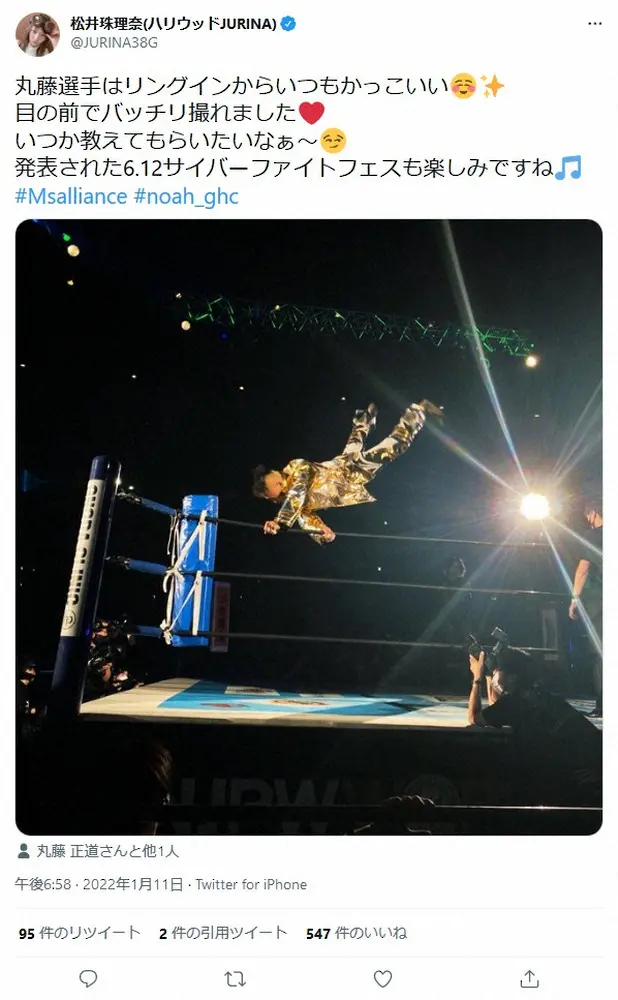Open the profile avatar picture
Viewport: 618px width, 1000px height.
tap(37, 34)
